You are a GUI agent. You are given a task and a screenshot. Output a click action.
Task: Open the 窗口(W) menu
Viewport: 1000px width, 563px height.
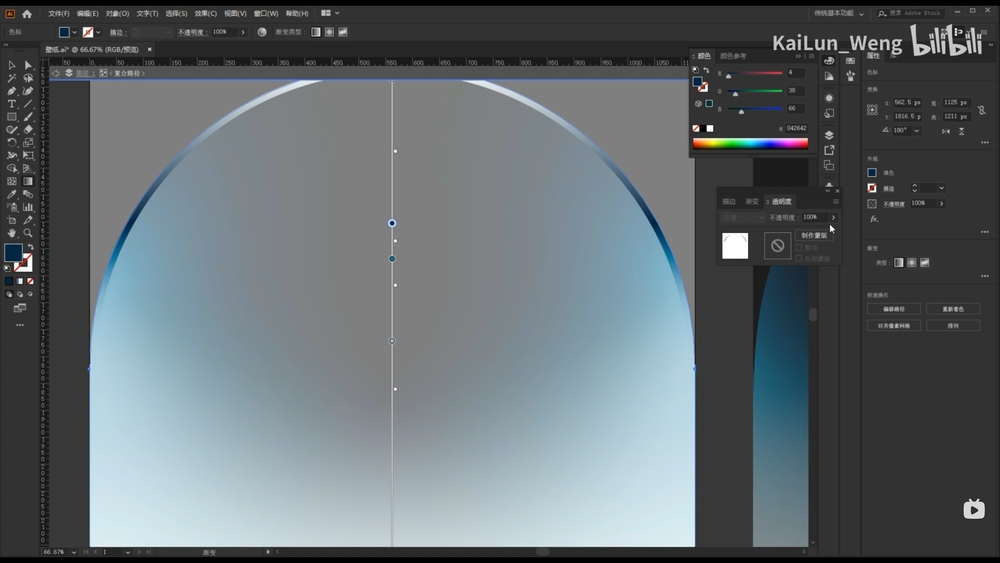tap(266, 13)
